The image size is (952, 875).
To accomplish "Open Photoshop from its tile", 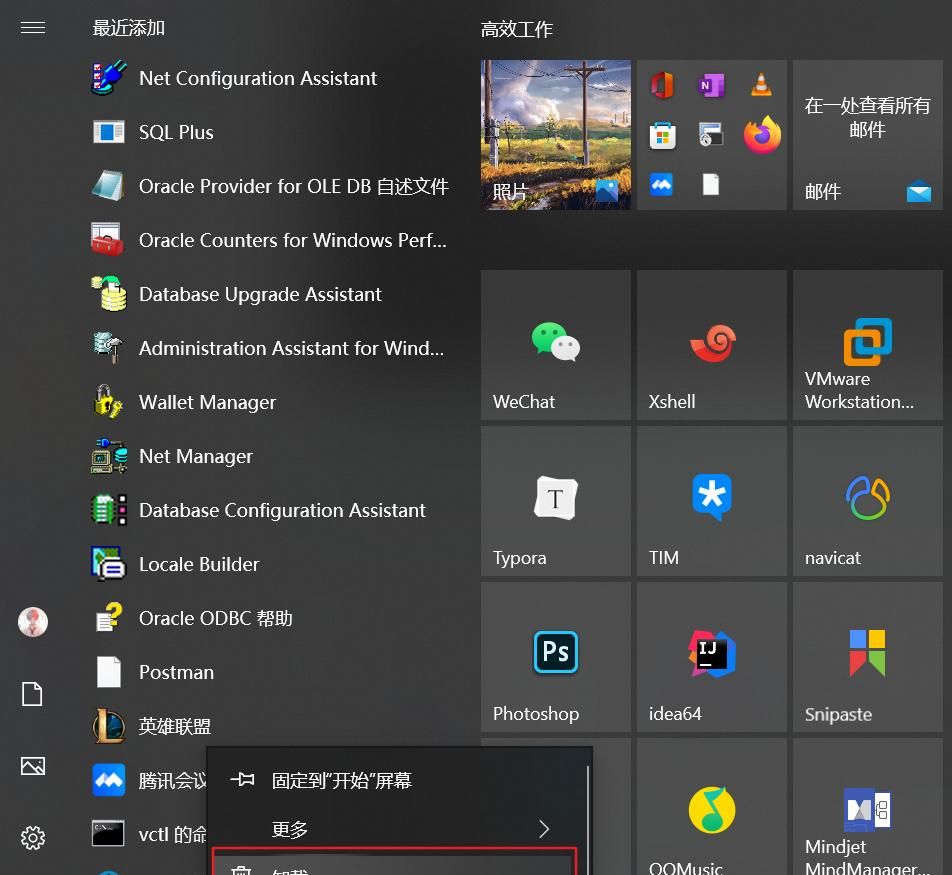I will [x=555, y=657].
